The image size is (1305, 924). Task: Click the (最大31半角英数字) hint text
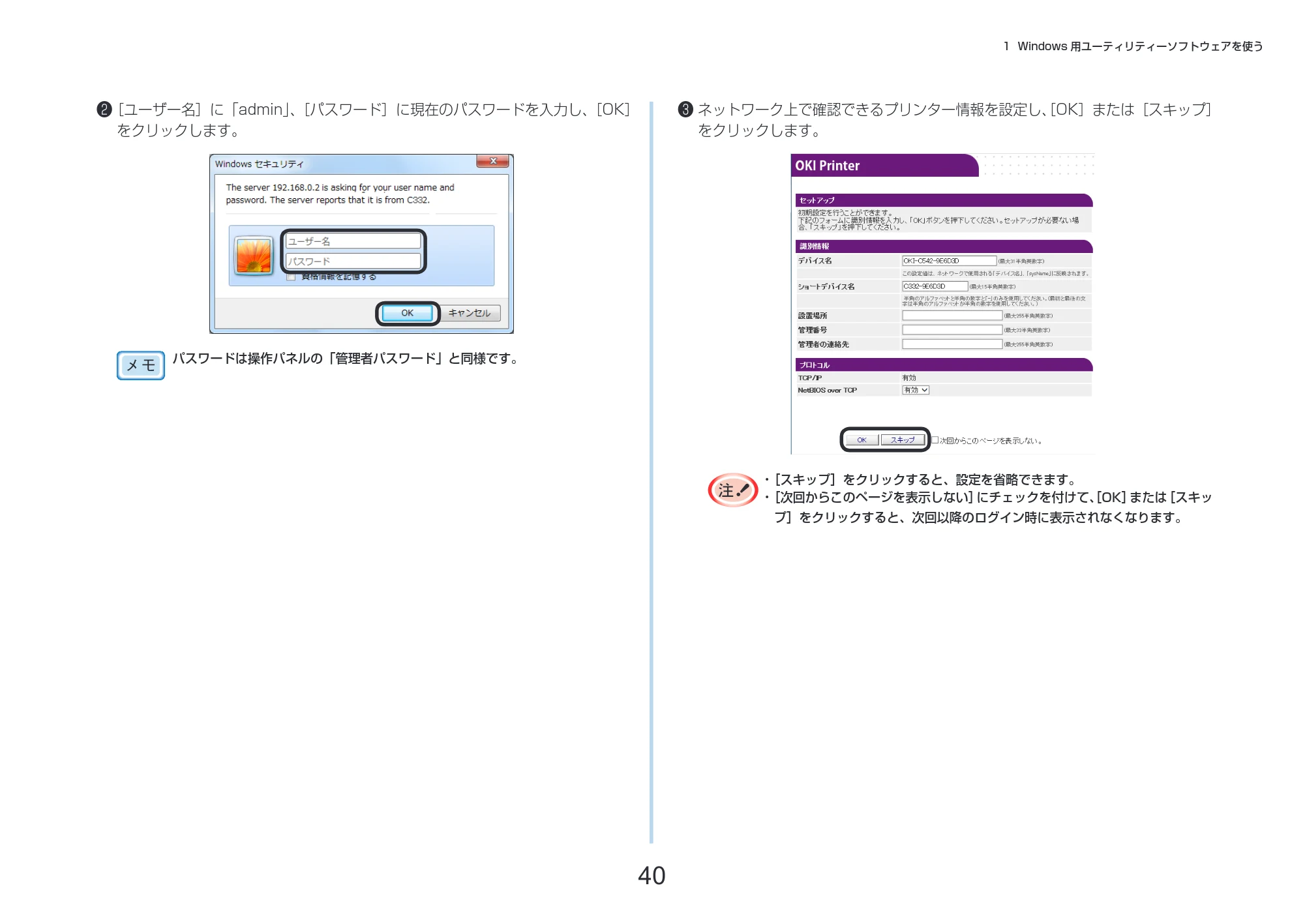[1021, 261]
